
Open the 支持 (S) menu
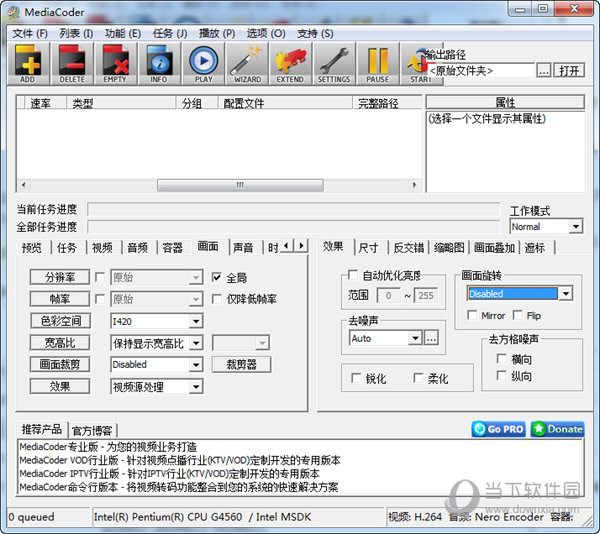[315, 34]
